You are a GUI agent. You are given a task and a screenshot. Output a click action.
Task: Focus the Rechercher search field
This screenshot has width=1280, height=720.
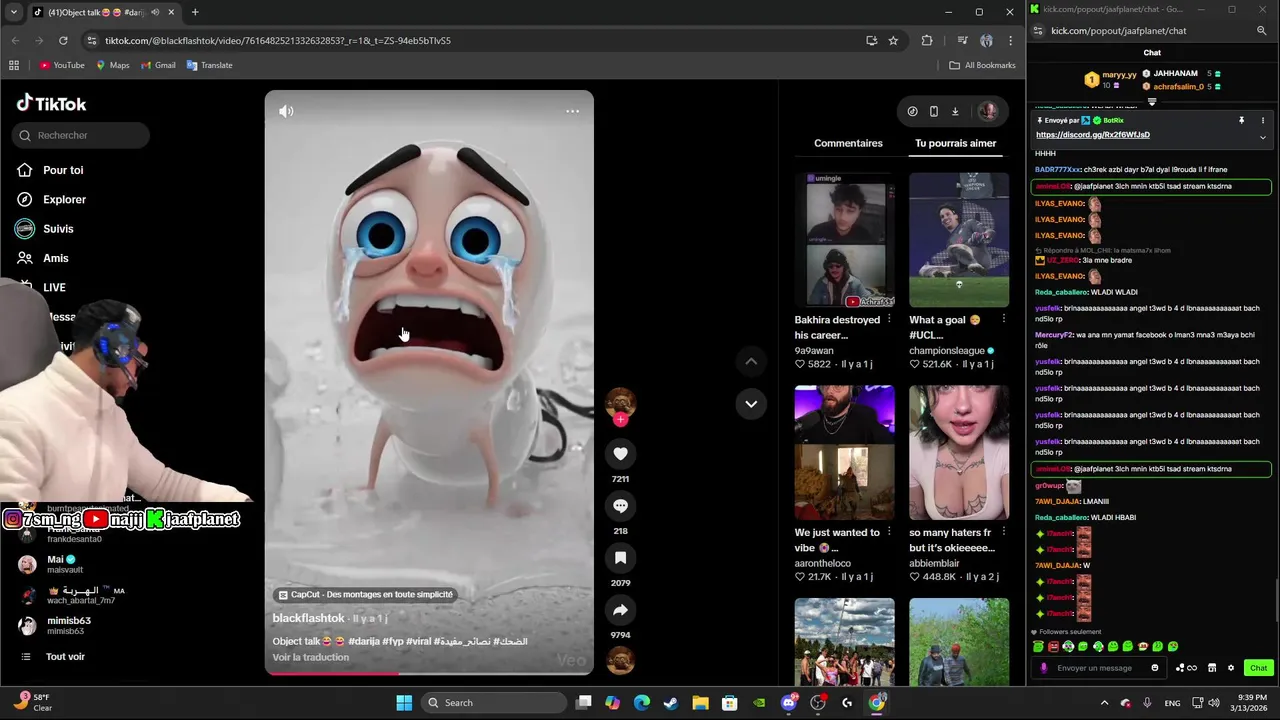tap(81, 135)
